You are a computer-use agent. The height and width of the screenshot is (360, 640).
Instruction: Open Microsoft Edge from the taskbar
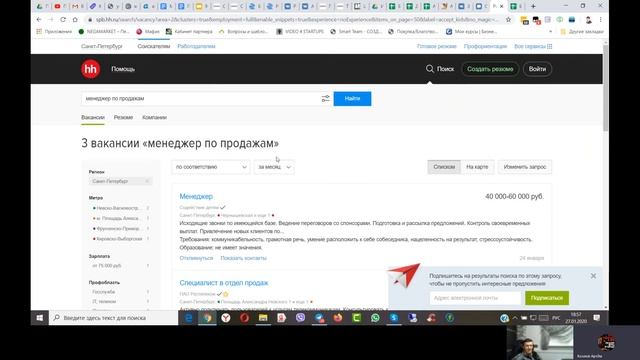coord(188,318)
